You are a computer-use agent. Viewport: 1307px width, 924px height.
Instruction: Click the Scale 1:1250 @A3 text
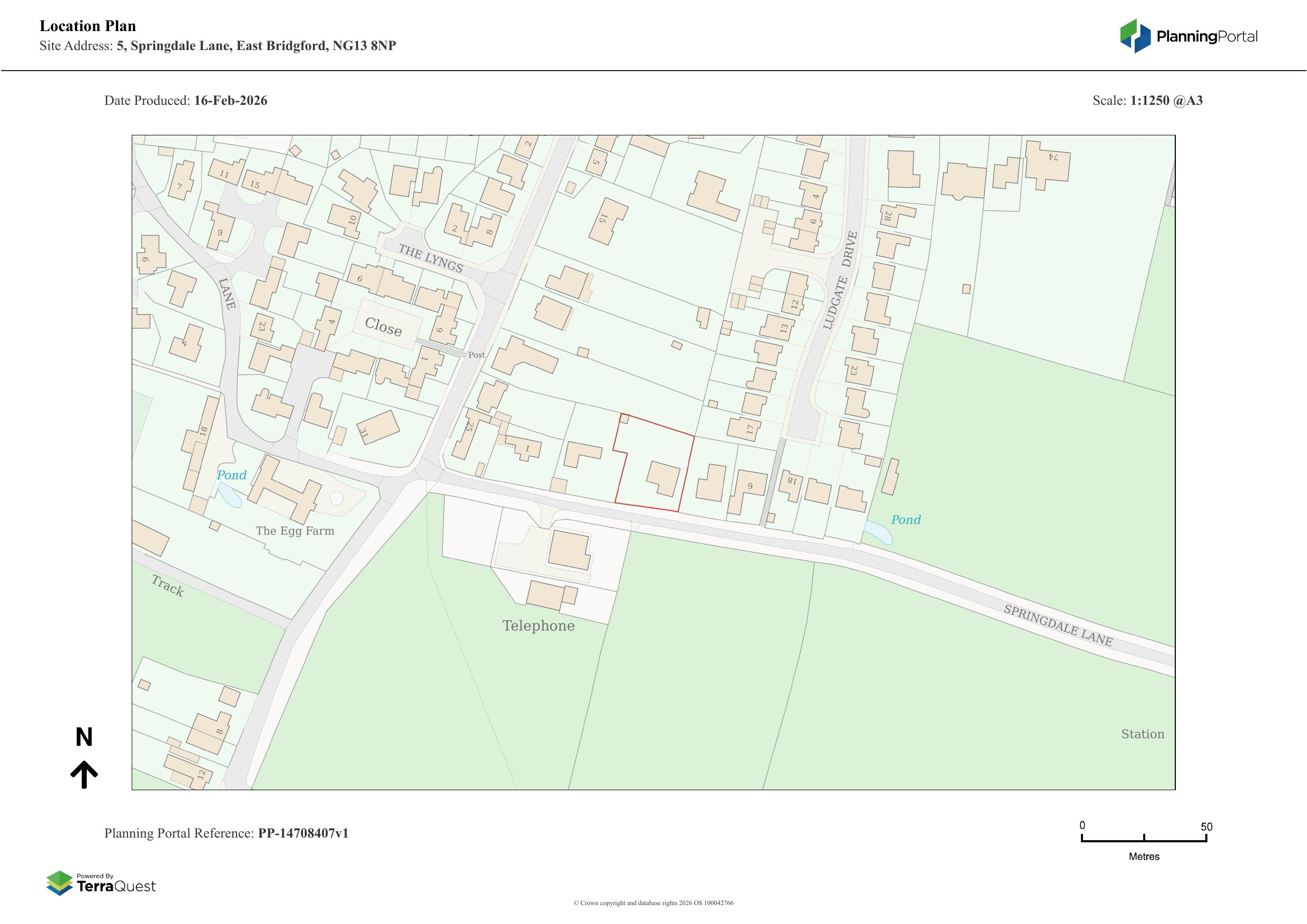tap(1147, 100)
